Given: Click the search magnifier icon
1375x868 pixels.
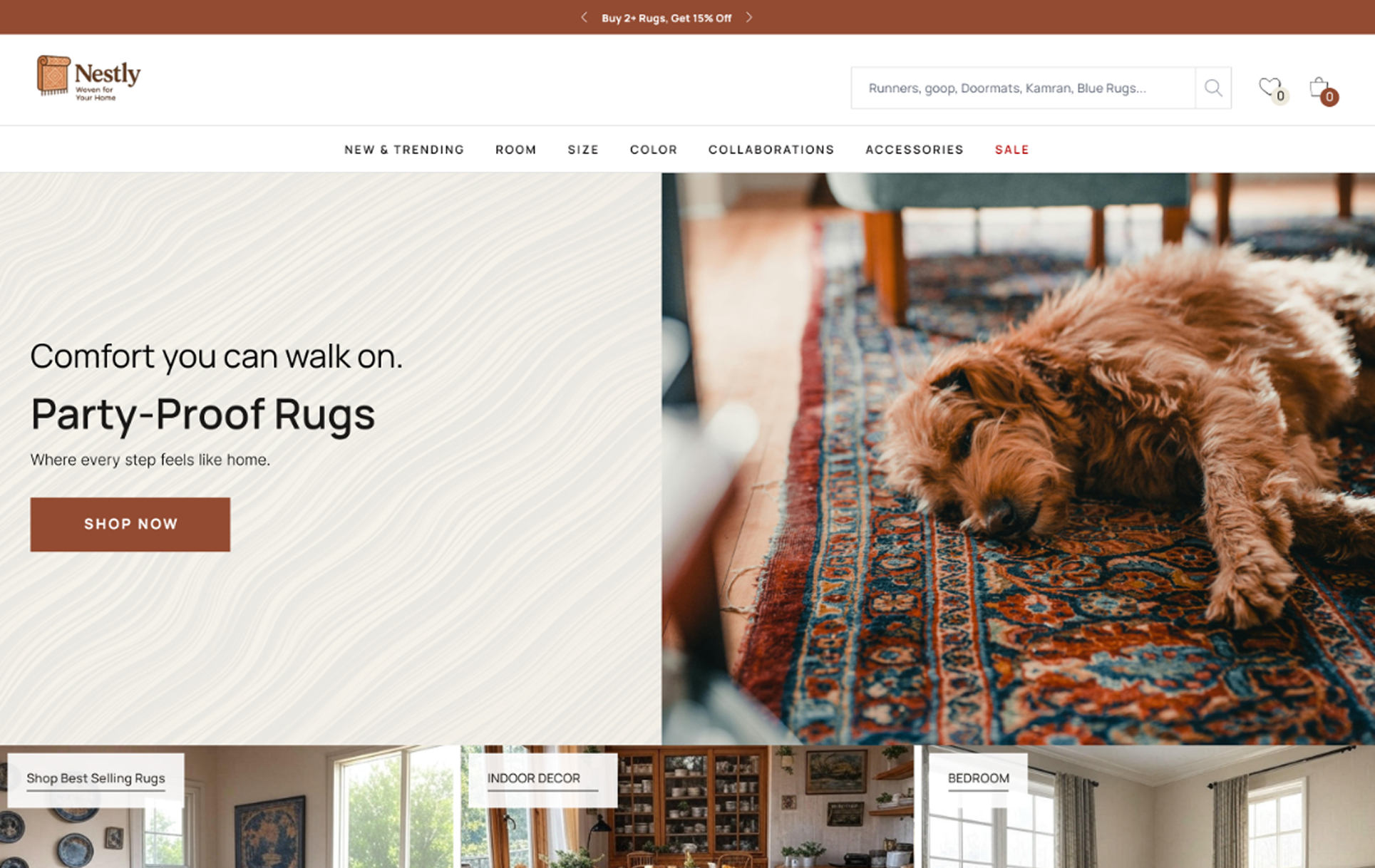Looking at the screenshot, I should (1213, 88).
